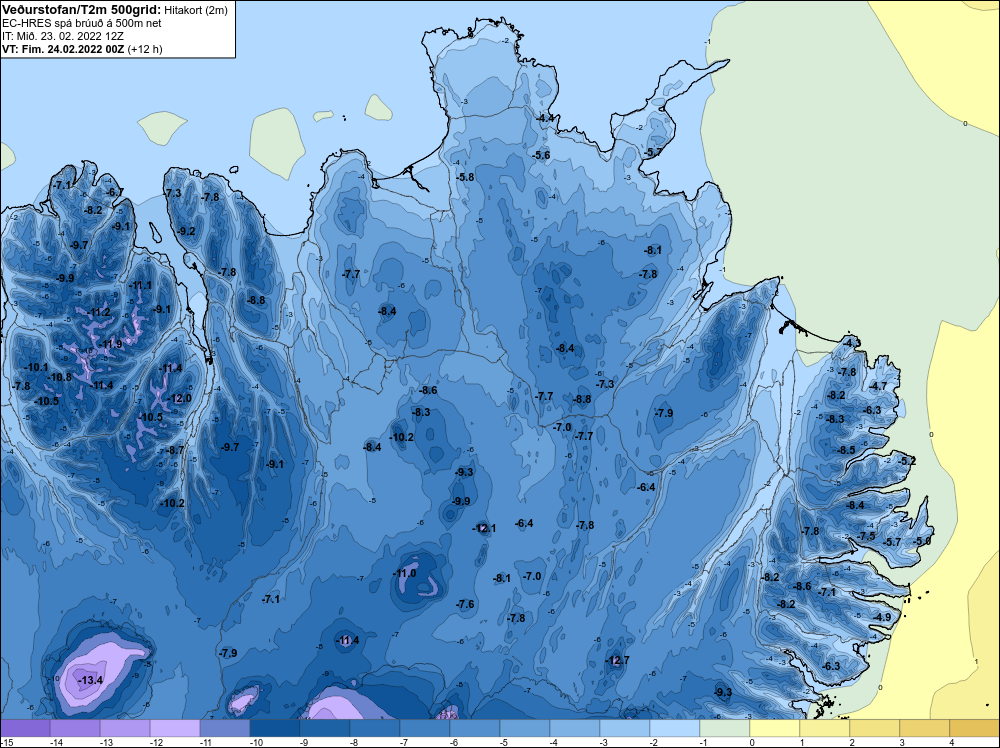
Task: Click the -9.2 temperature value
Action: (186, 231)
